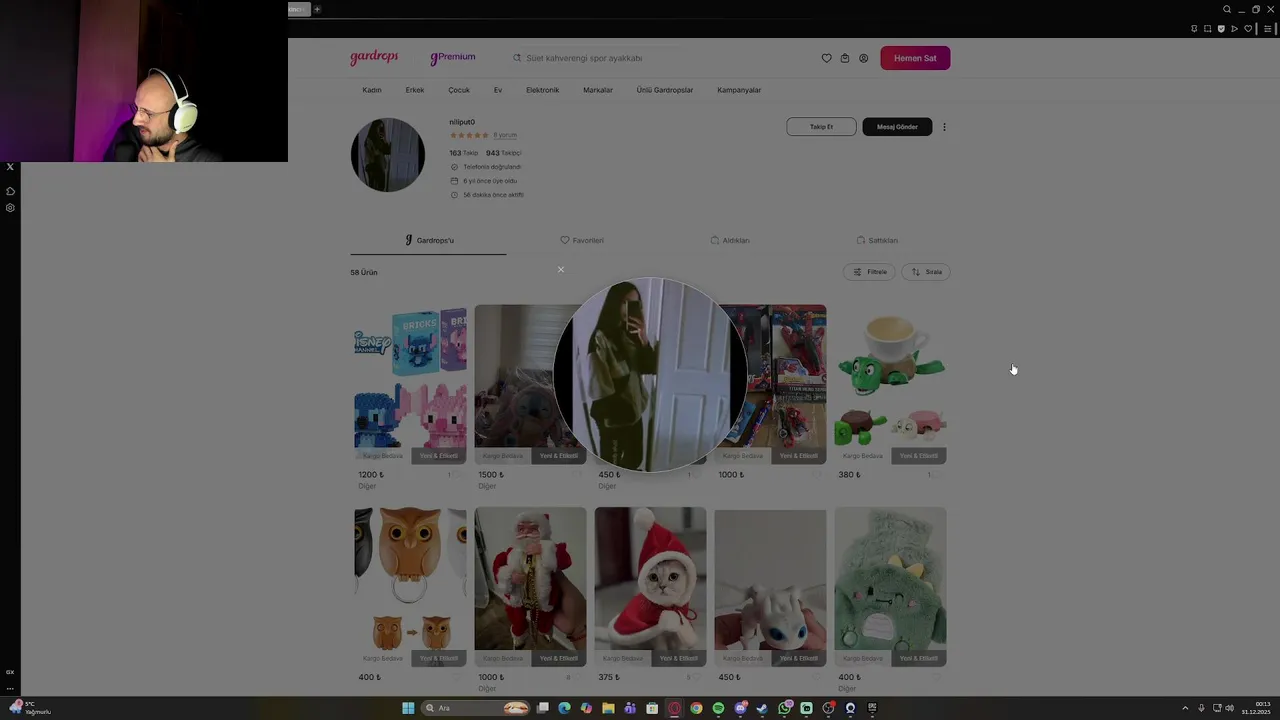Switch to the Favorileri tab
The width and height of the screenshot is (1280, 720).
click(582, 240)
